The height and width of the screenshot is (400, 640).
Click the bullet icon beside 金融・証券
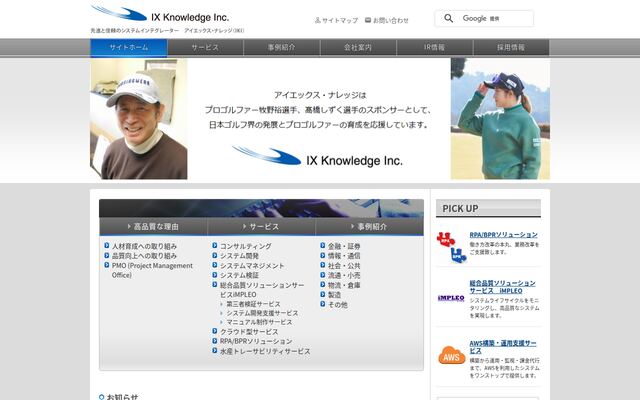[322, 246]
